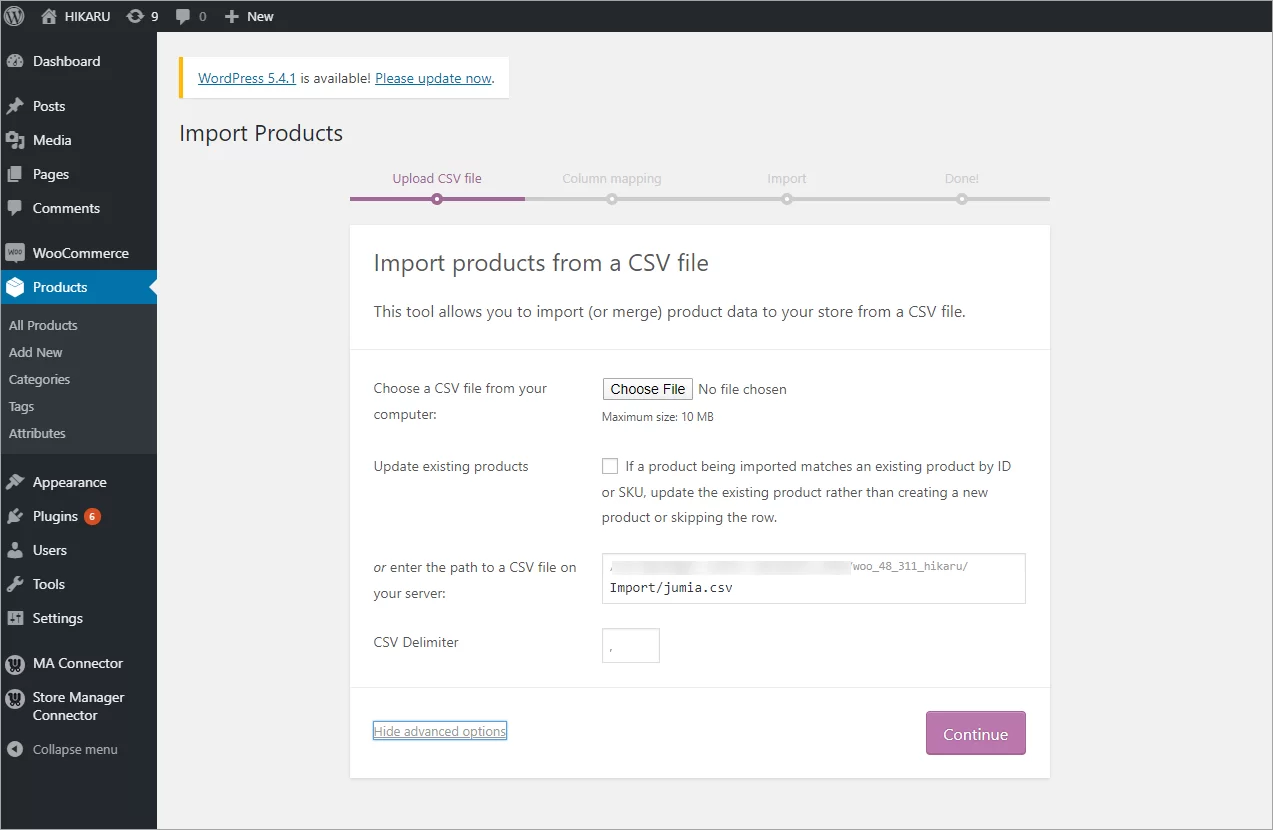Click the Choose File button
This screenshot has height=830, width=1273.
pyautogui.click(x=646, y=388)
